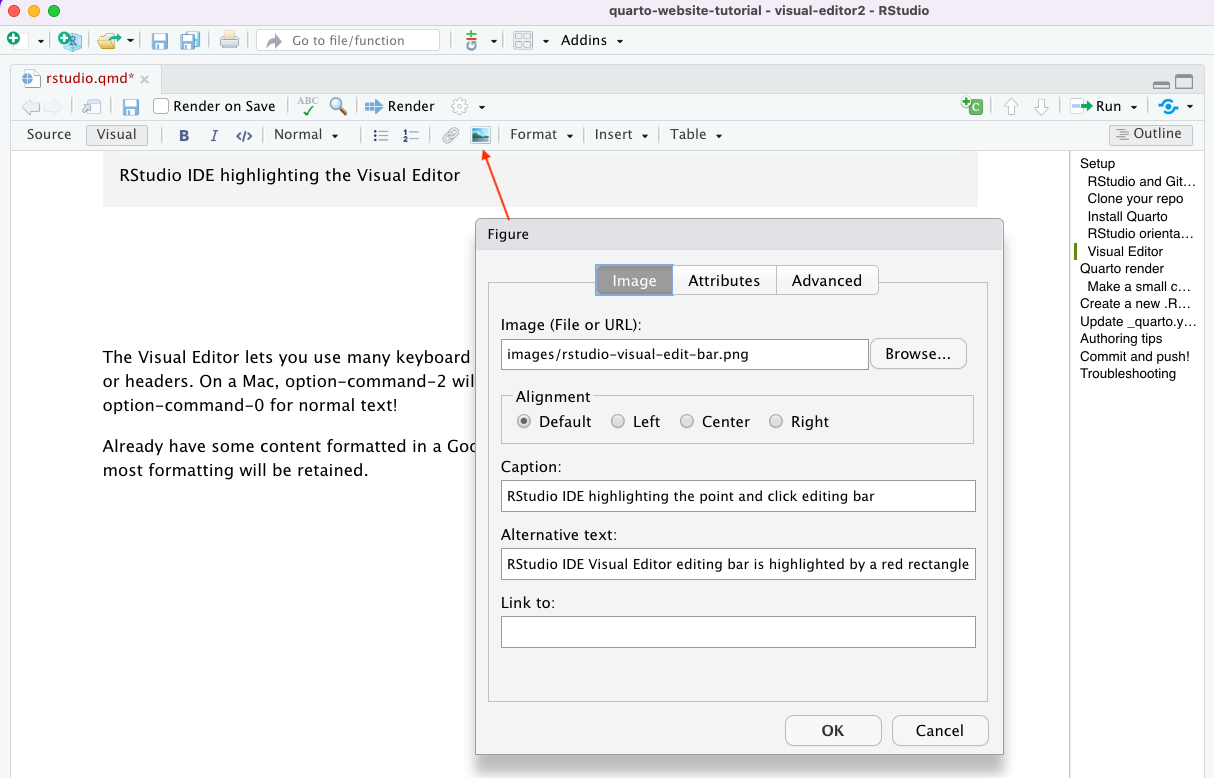Insert inline code using the code icon
The width and height of the screenshot is (1214, 778).
coord(244,134)
